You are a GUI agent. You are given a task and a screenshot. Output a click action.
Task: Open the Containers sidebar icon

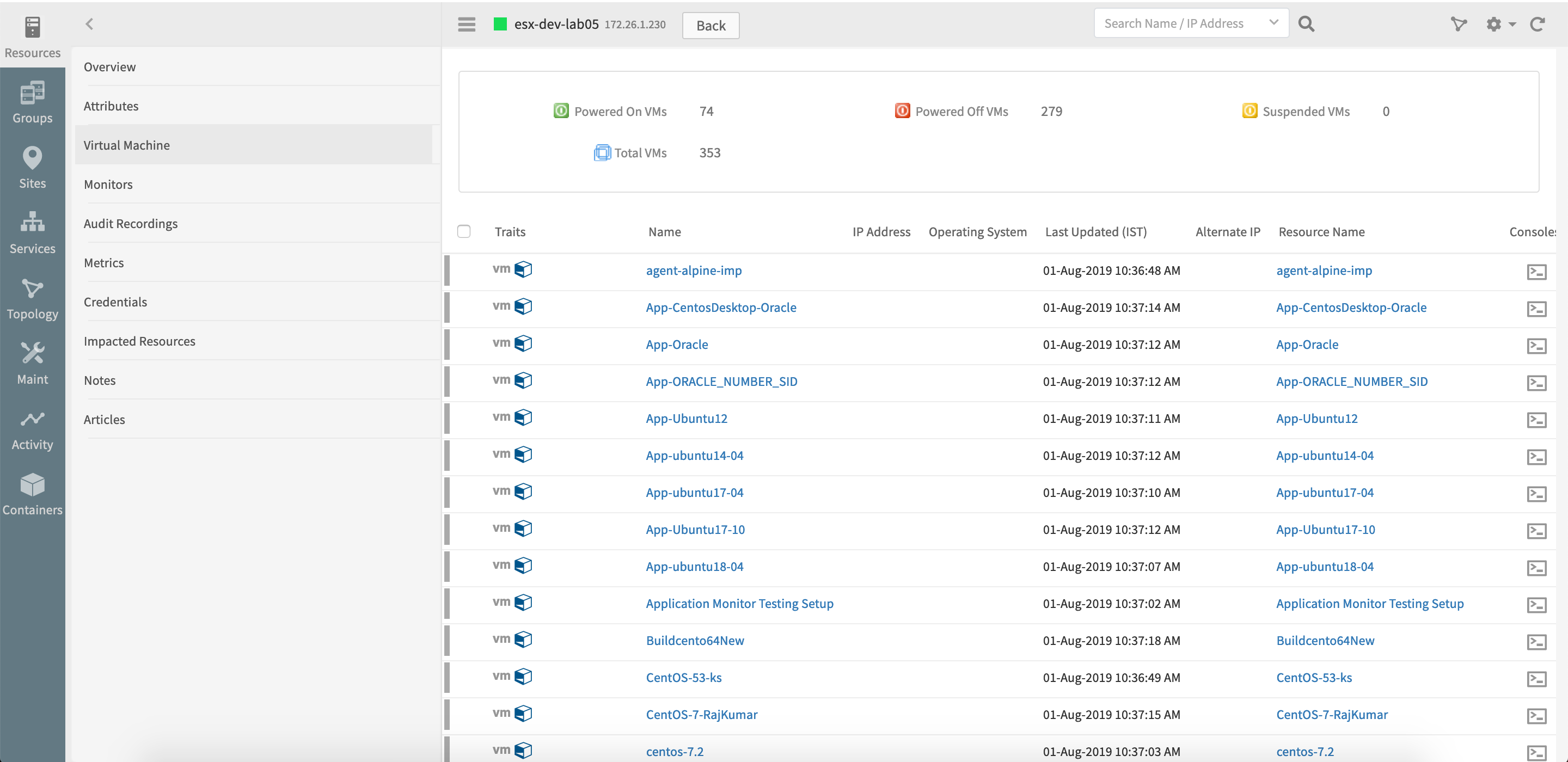point(32,494)
